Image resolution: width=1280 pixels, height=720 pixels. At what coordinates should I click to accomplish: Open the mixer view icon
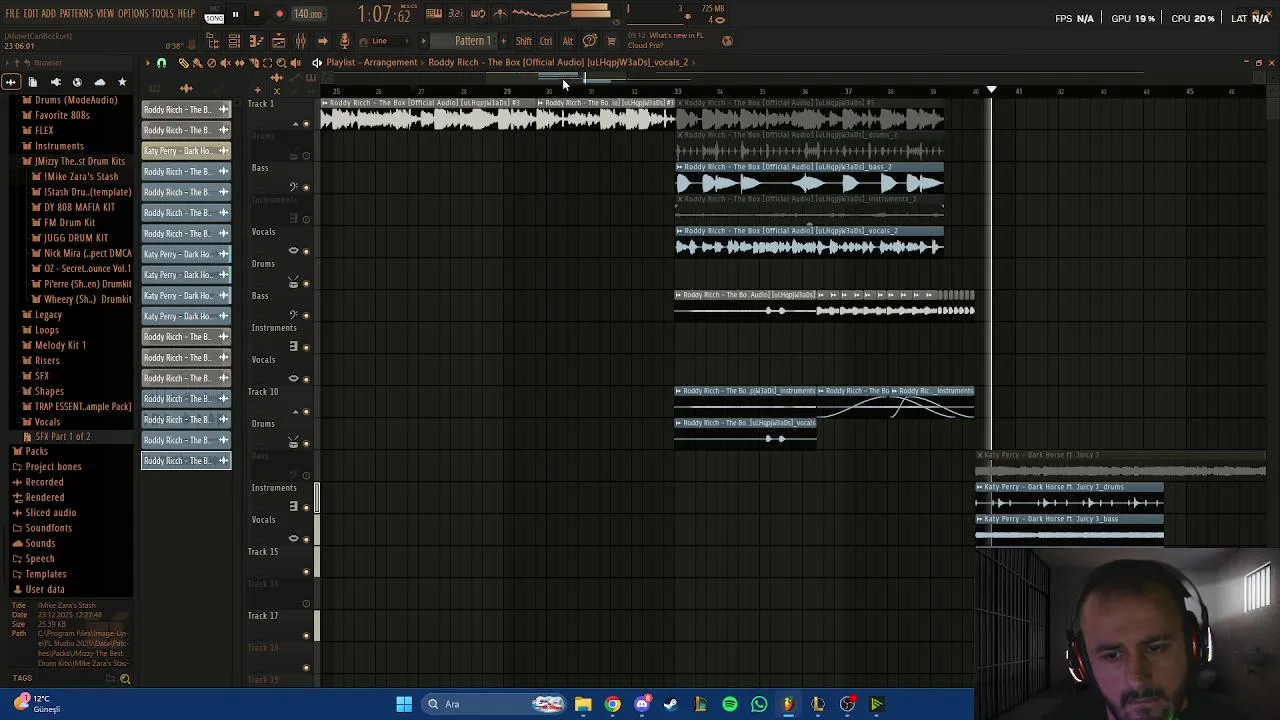click(300, 41)
